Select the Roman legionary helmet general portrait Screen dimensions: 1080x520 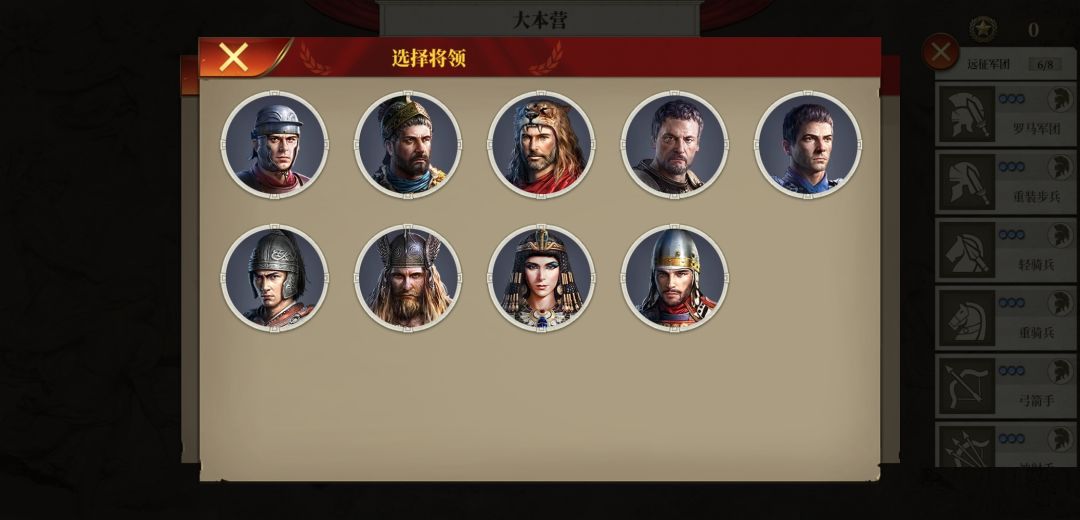[x=275, y=145]
